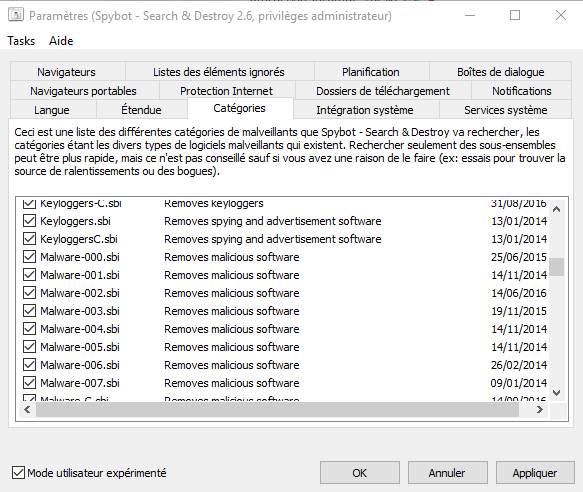Viewport: 583px width, 492px height.
Task: Click the list's scroll down arrow
Action: tap(557, 393)
